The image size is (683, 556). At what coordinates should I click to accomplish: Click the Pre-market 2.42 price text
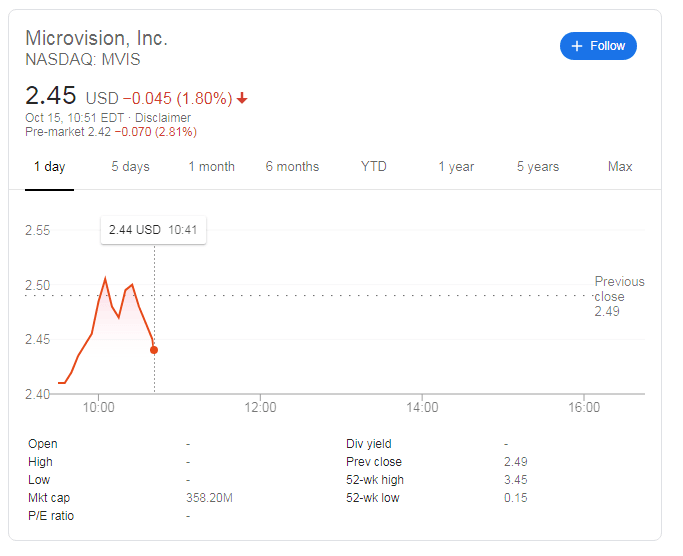tap(67, 132)
